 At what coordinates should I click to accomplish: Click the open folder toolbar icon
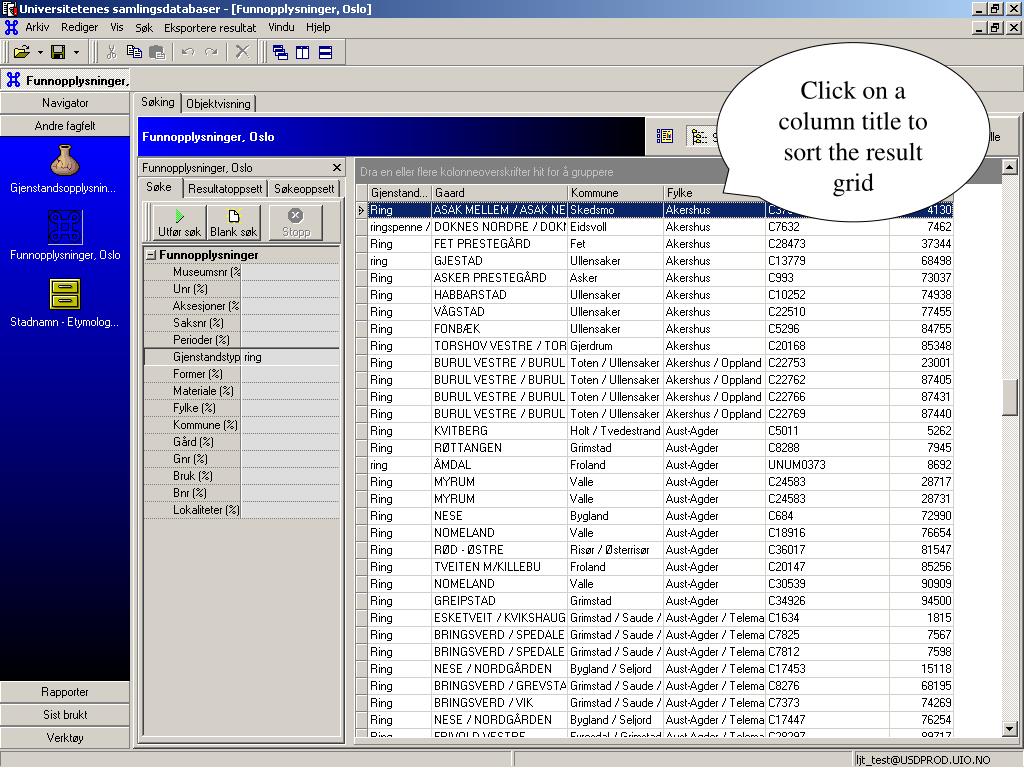[22, 52]
